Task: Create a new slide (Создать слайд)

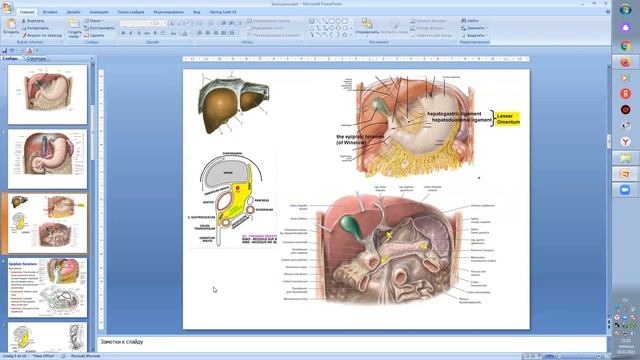Action: coord(74,28)
